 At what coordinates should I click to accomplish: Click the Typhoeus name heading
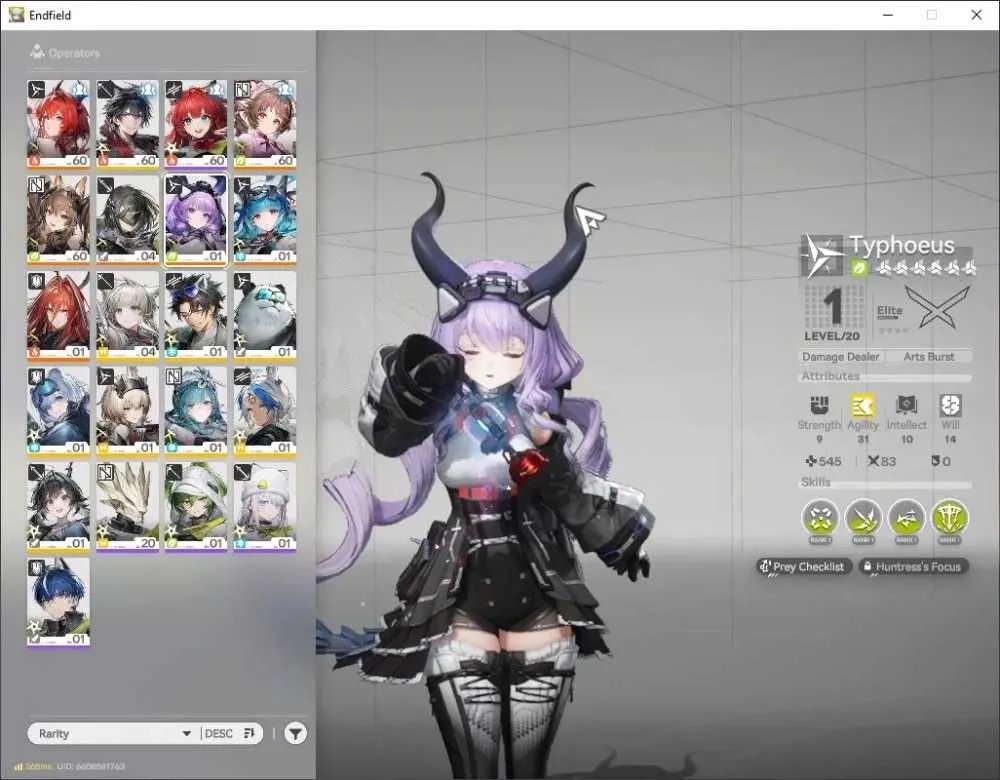pos(902,245)
